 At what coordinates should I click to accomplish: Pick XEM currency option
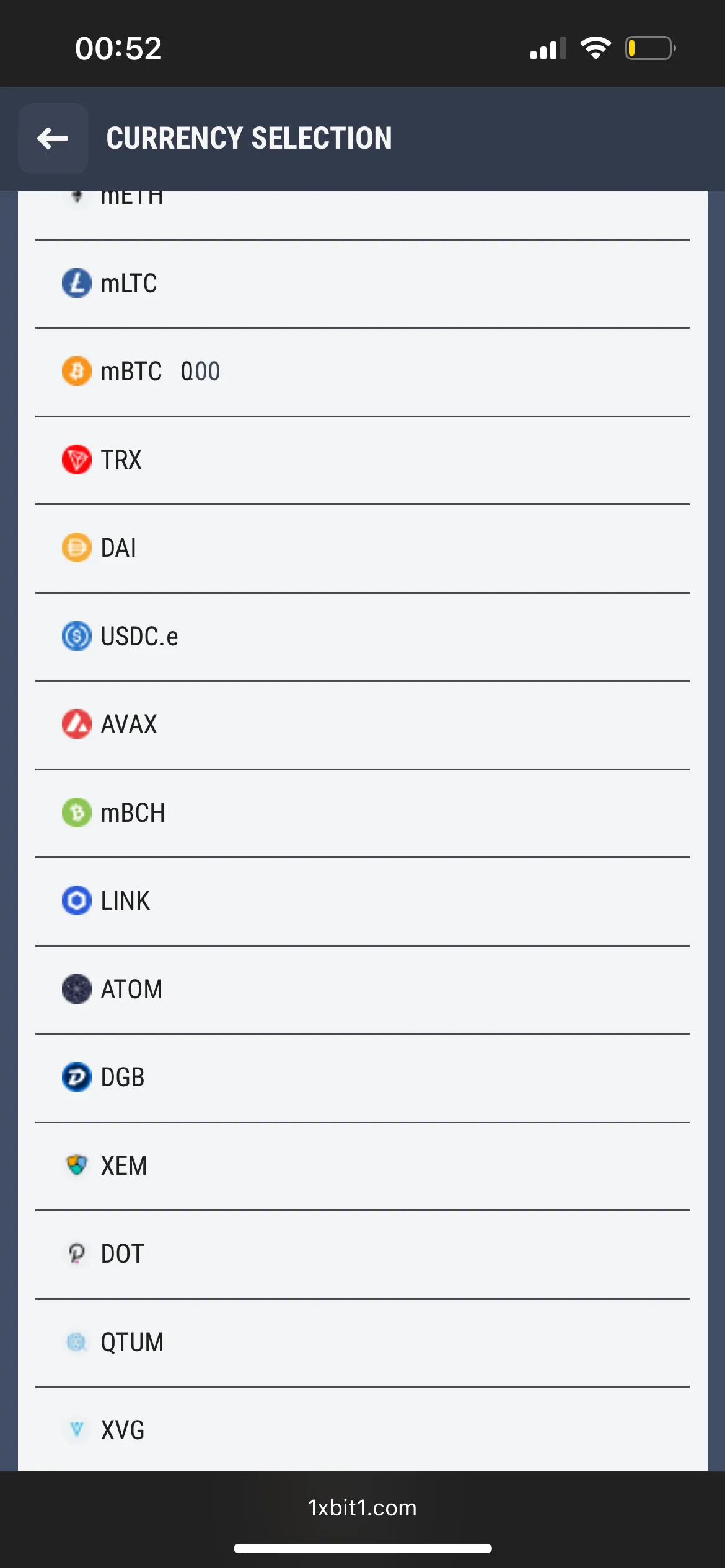(x=124, y=1166)
